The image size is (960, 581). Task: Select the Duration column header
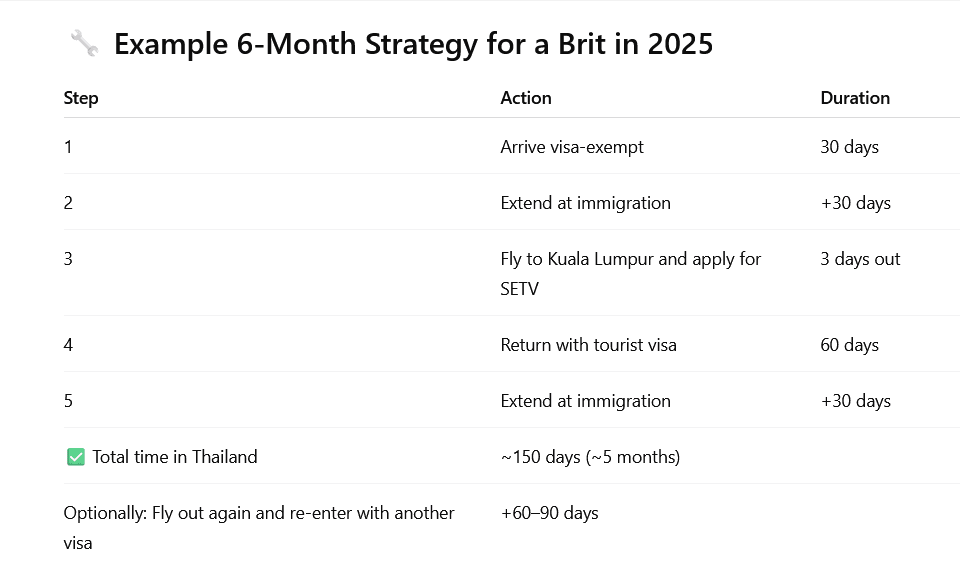pos(855,98)
